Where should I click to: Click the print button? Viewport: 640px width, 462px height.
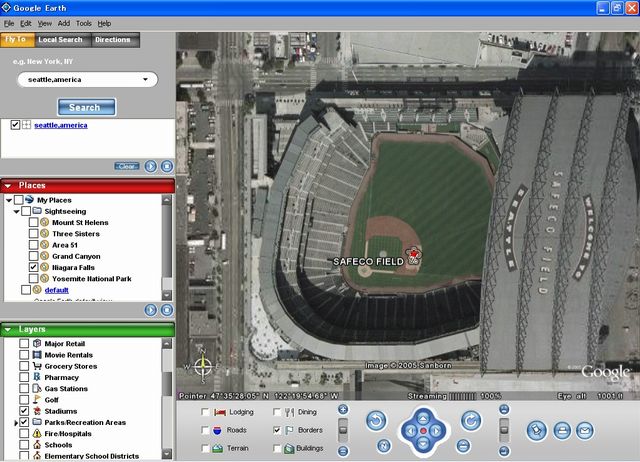[562, 431]
